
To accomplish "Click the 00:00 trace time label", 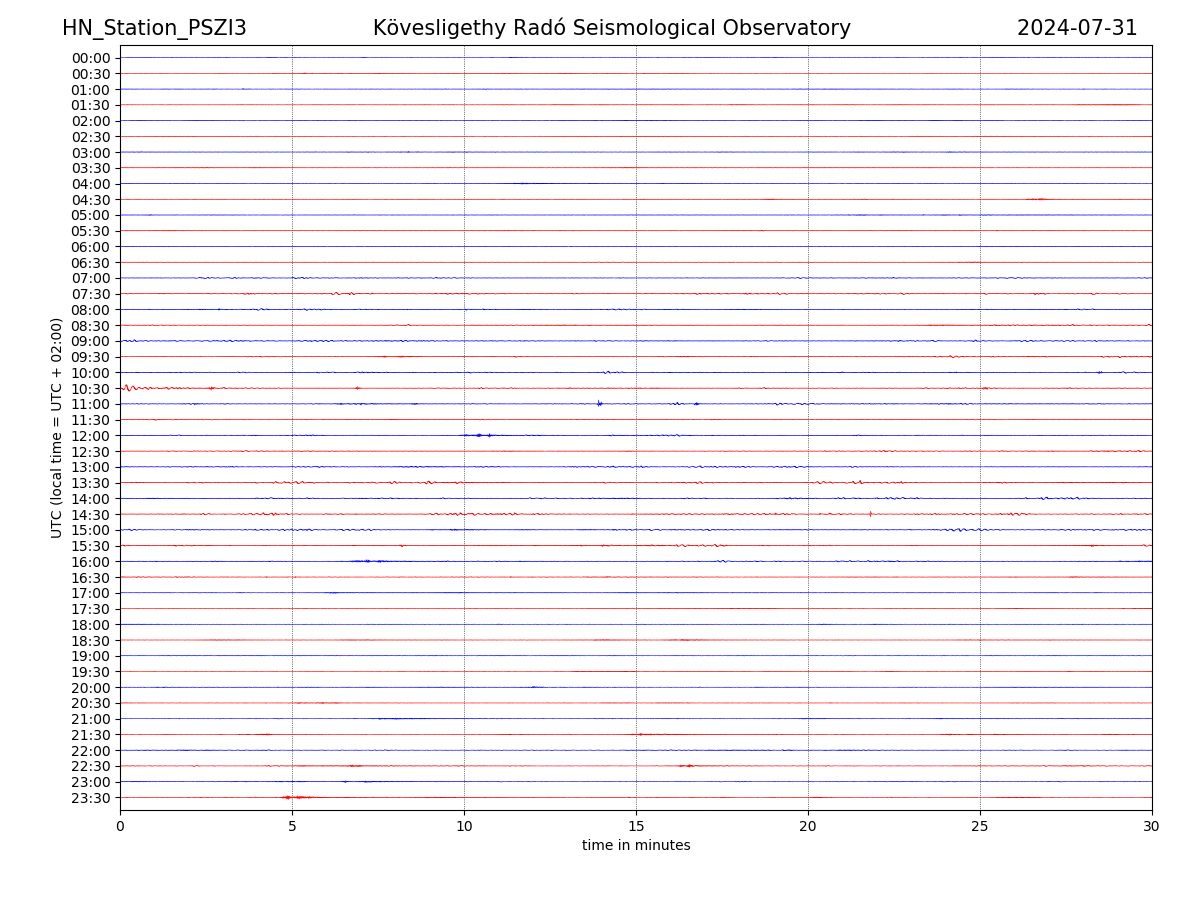I will [91, 58].
